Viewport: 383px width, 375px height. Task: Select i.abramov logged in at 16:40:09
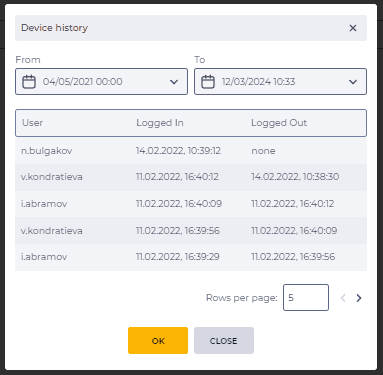point(44,204)
